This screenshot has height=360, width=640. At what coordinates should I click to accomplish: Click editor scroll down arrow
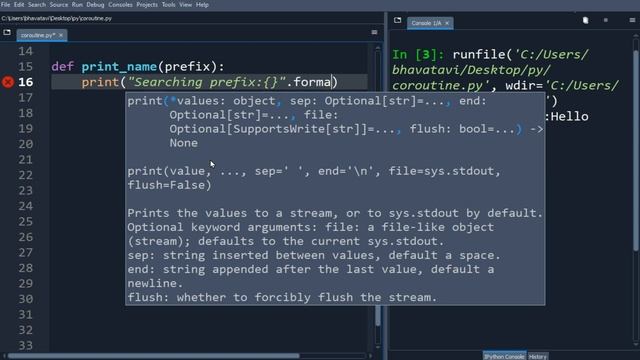click(378, 347)
